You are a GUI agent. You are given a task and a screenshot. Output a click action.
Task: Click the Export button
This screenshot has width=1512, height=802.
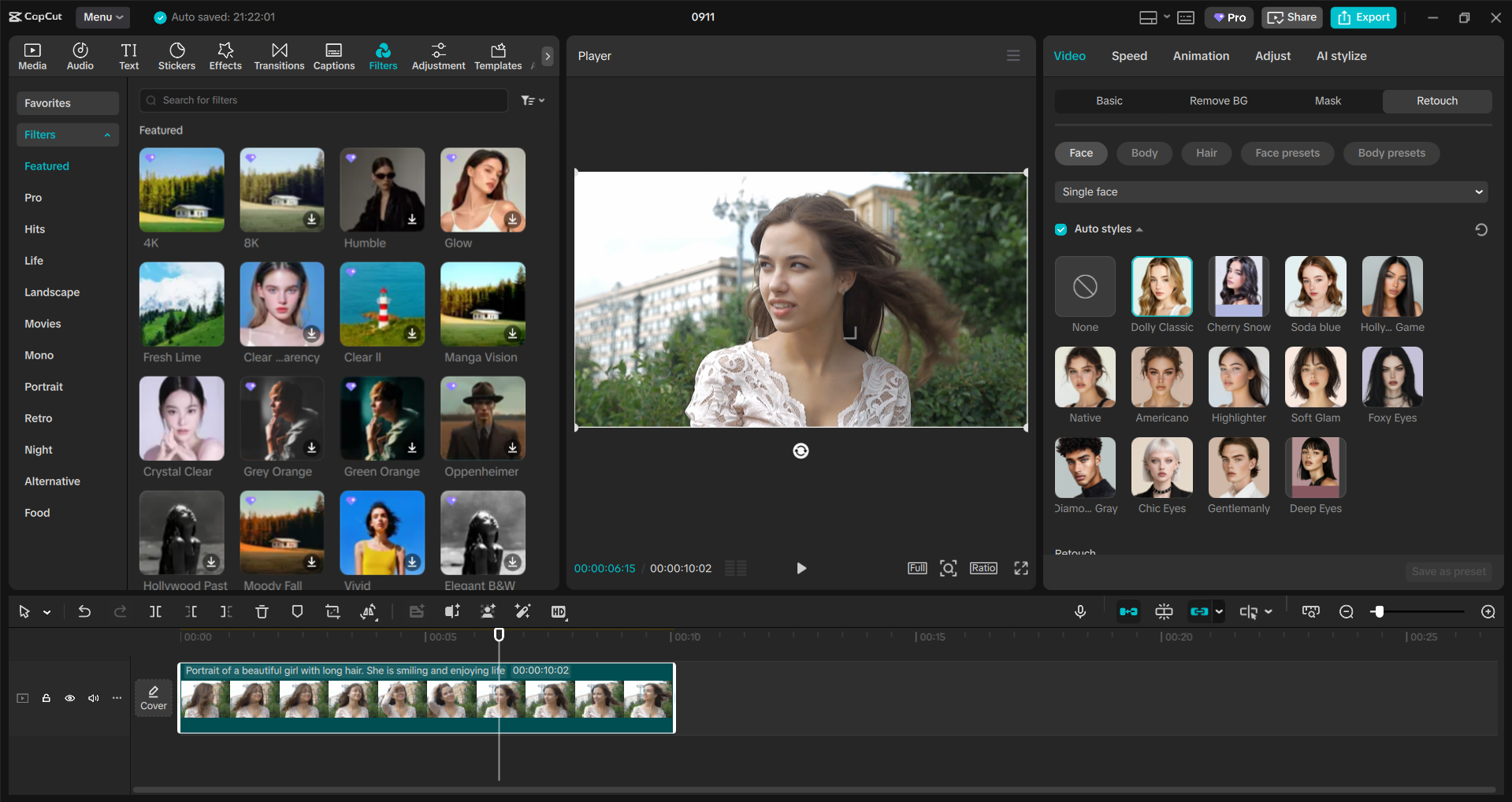pos(1362,17)
